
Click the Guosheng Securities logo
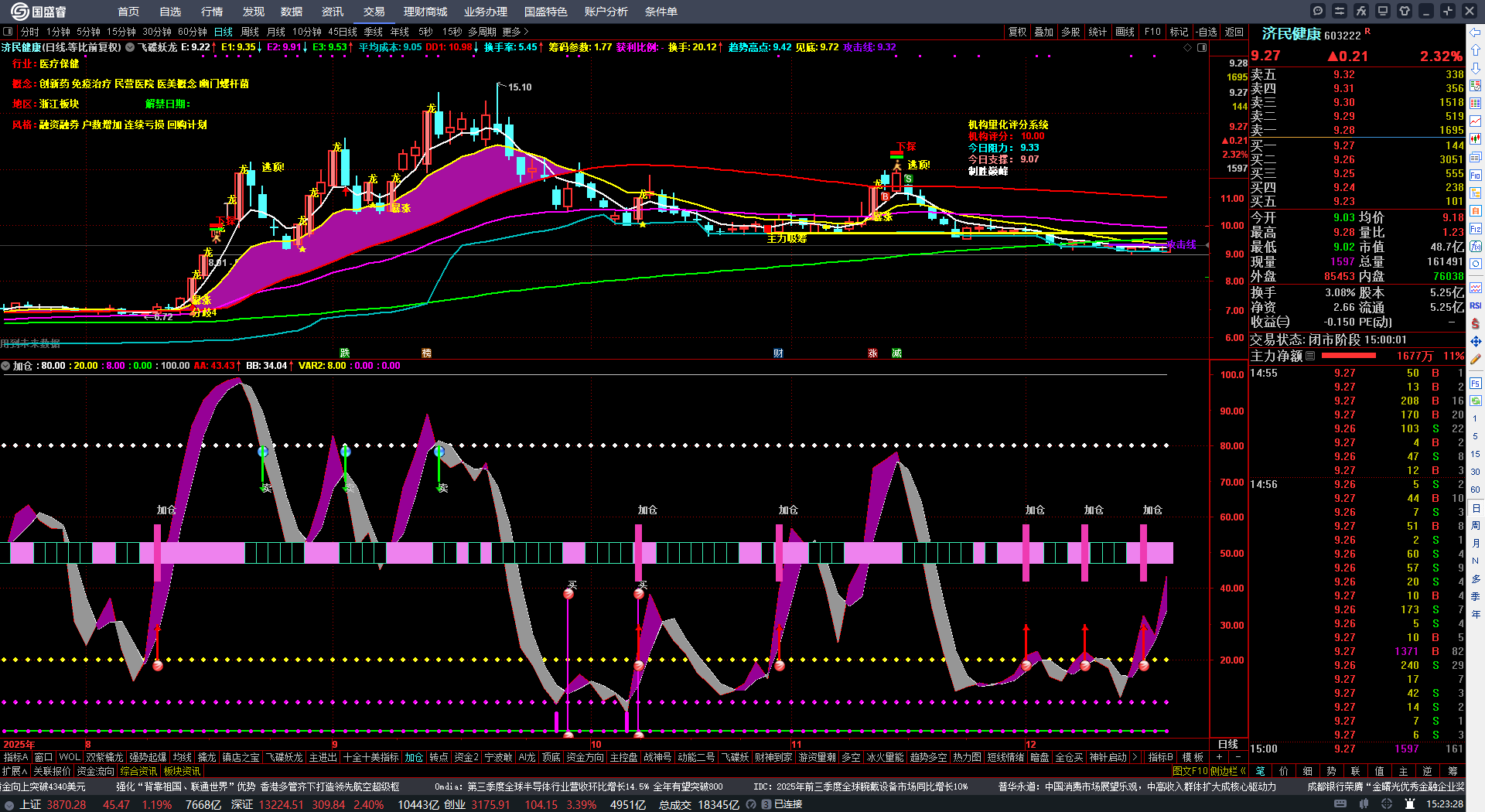(39, 12)
